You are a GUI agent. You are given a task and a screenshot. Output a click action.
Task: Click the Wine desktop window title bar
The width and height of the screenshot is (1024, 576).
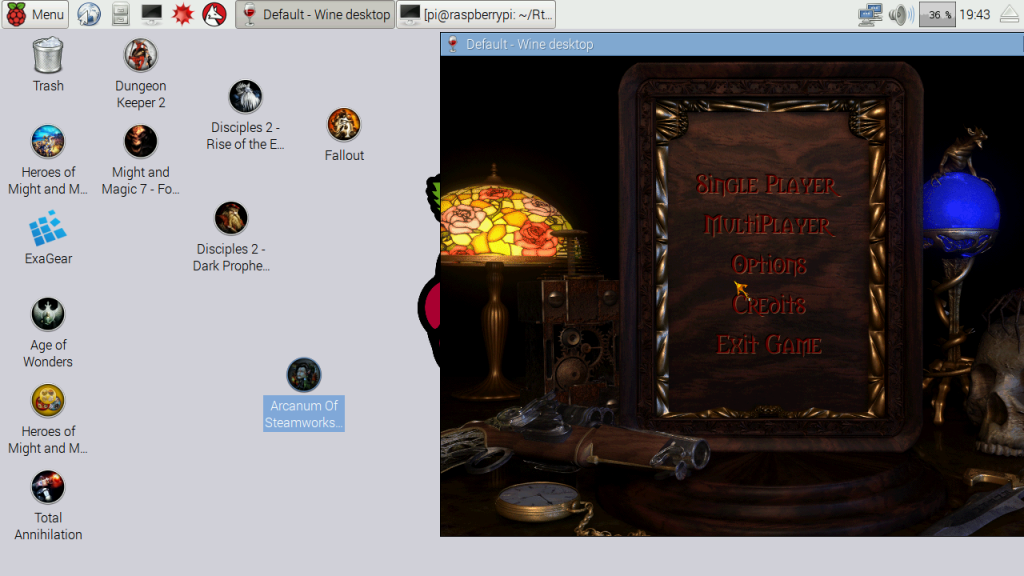[732, 44]
